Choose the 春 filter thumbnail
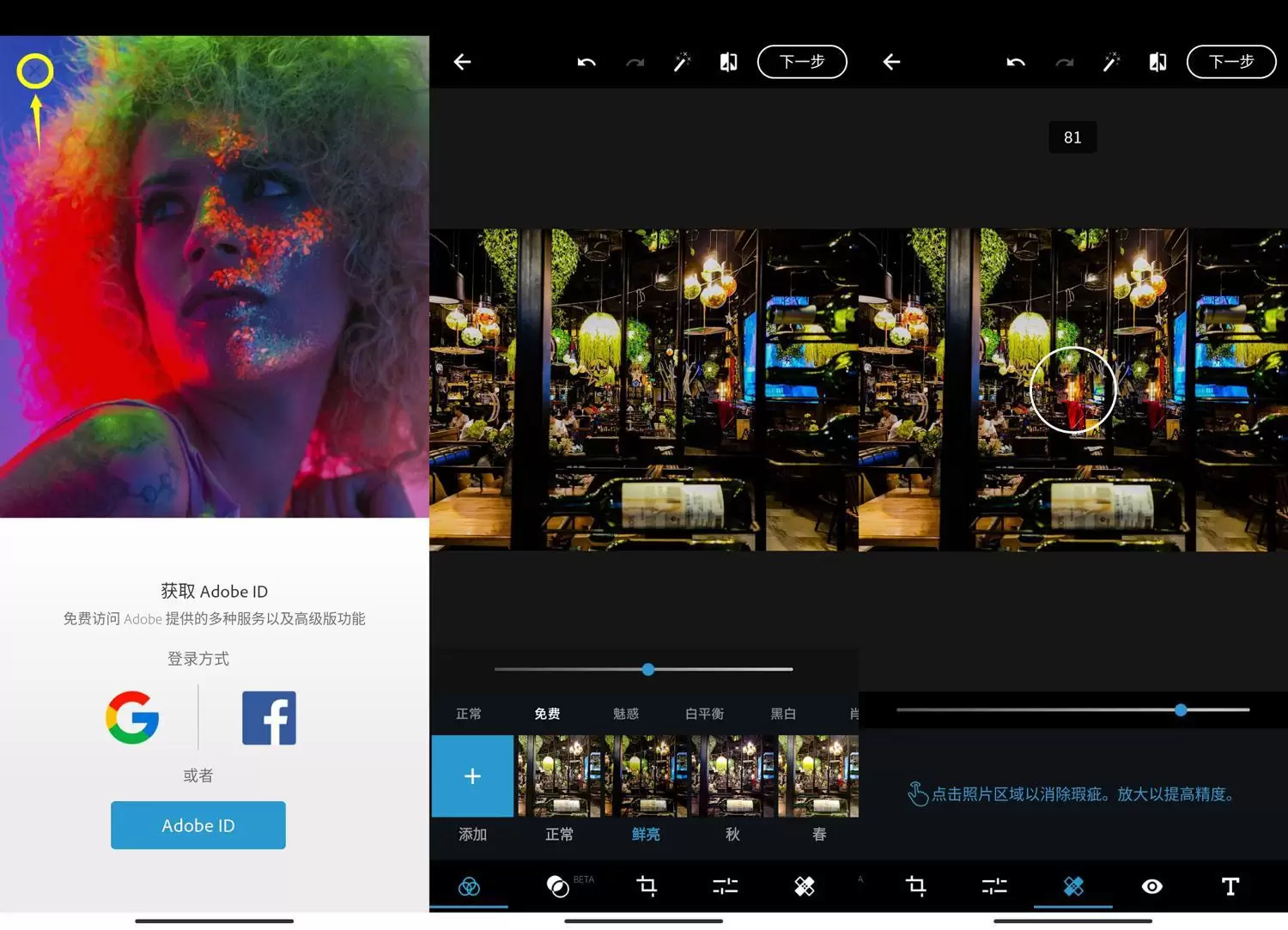Viewport: 1288px width, 930px height. [x=818, y=776]
